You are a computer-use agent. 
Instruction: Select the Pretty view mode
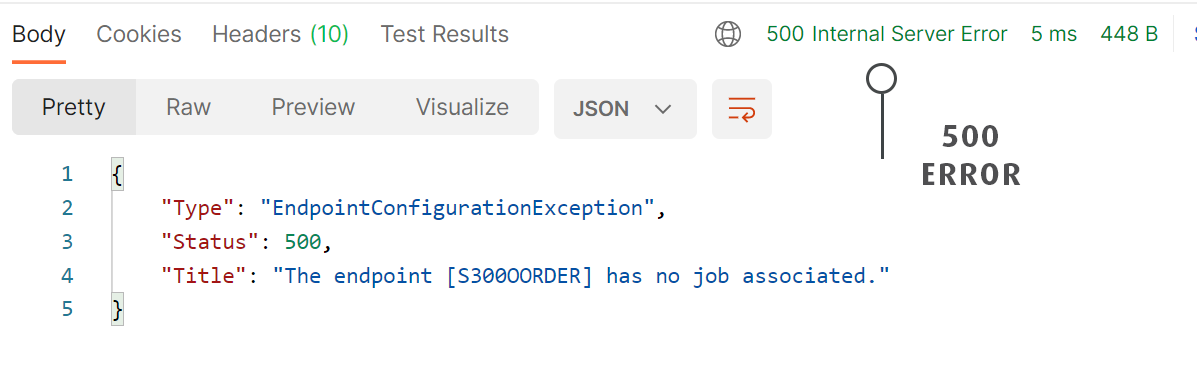coord(73,107)
